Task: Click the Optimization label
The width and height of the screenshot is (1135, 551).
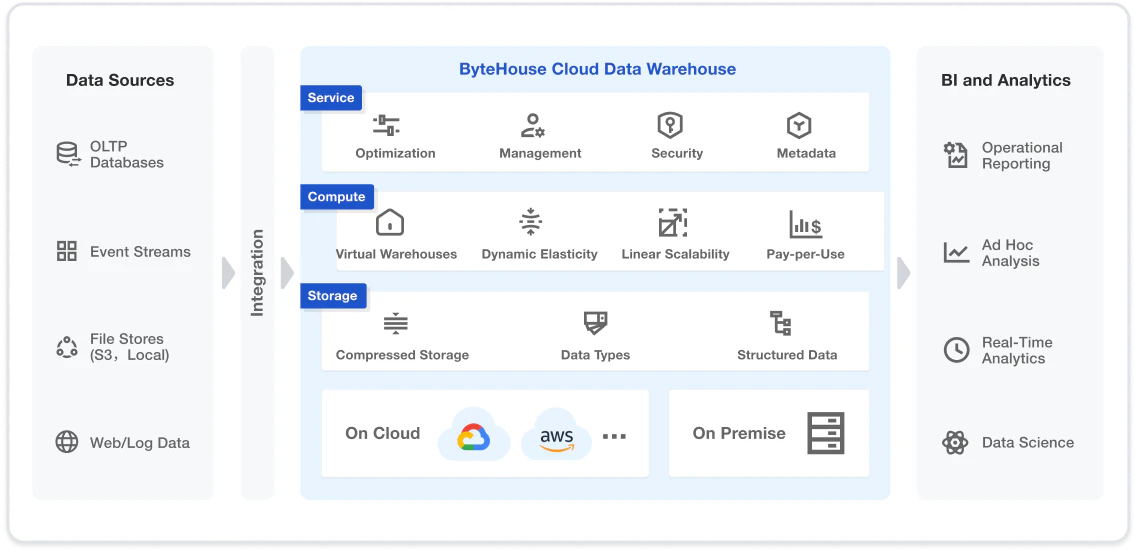Action: click(x=395, y=153)
